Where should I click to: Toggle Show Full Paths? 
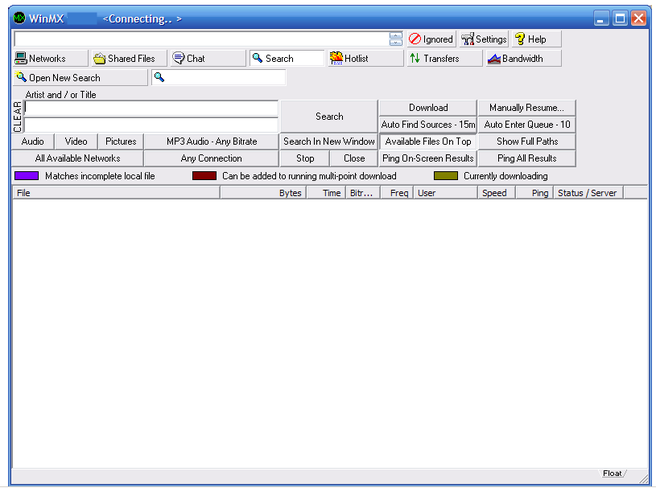coord(527,141)
